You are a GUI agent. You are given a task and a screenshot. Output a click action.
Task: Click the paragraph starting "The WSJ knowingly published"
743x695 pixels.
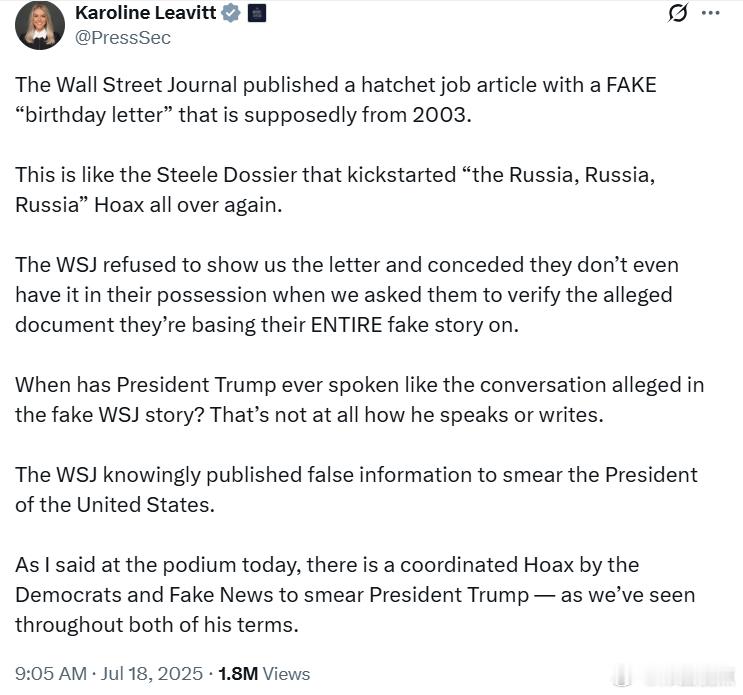click(356, 490)
